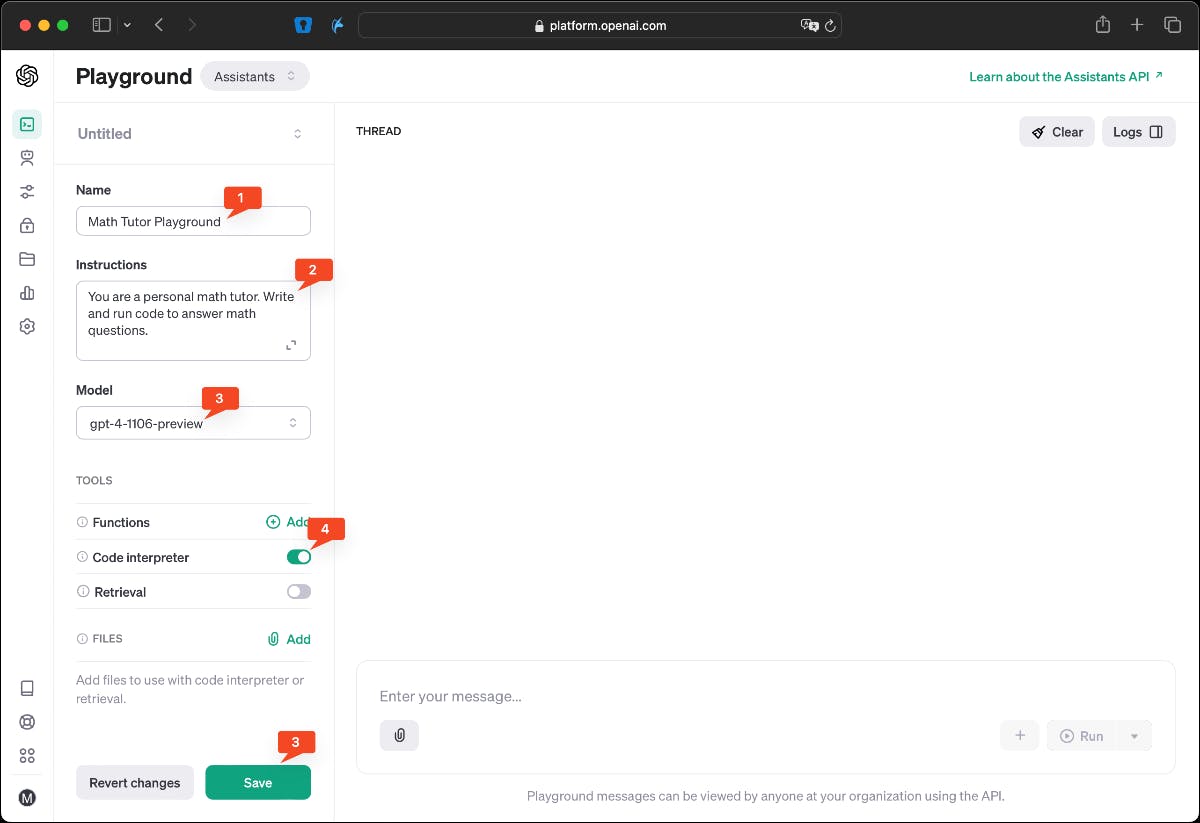This screenshot has height=823, width=1200.
Task: Add files with the FILES Add link
Action: [289, 639]
